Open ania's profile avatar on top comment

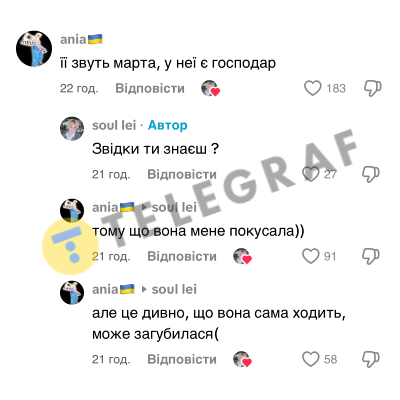[x=34, y=49]
